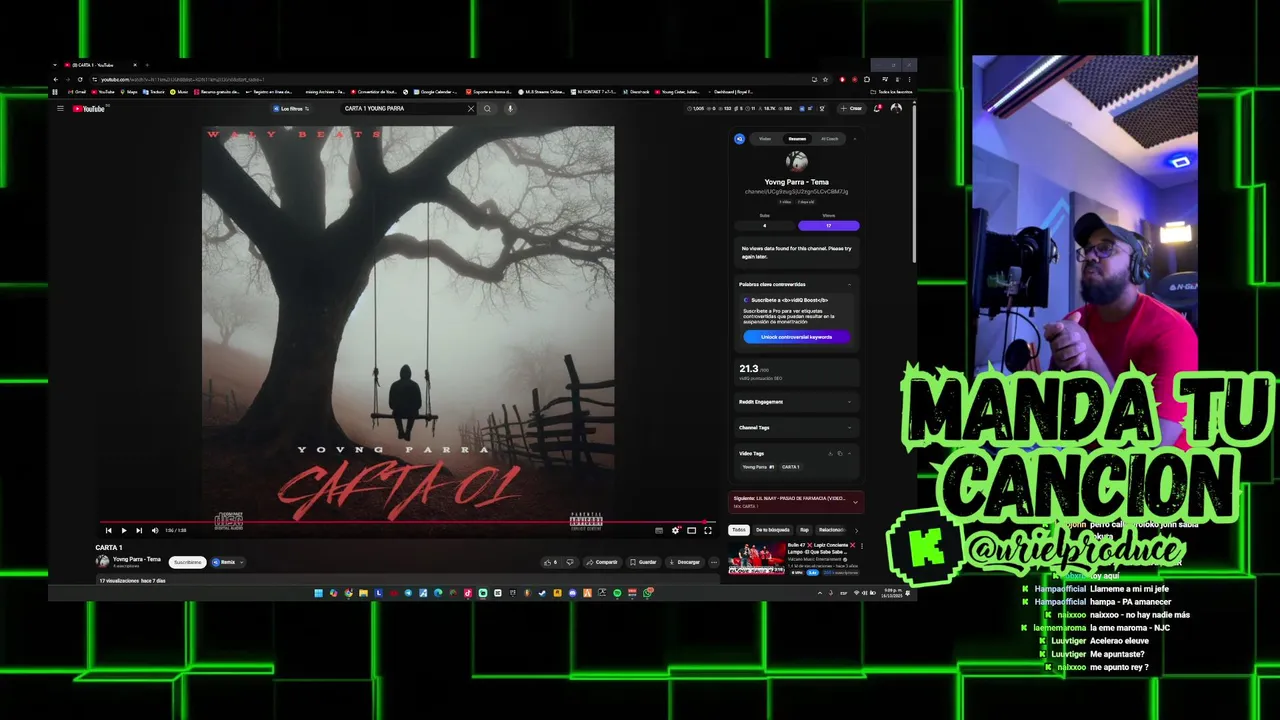Image resolution: width=1280 pixels, height=720 pixels.
Task: Open more actions ellipsis under video
Action: 714,562
